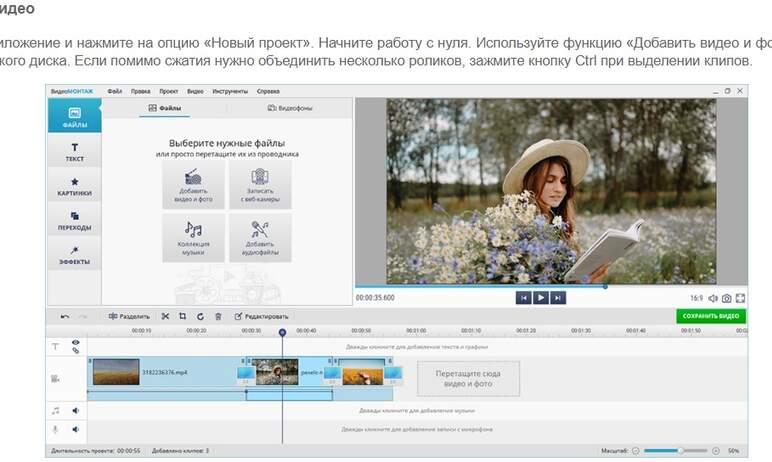Select the girl-in-flowers clip thumbnail
Image resolution: width=772 pixels, height=462 pixels.
(277, 372)
